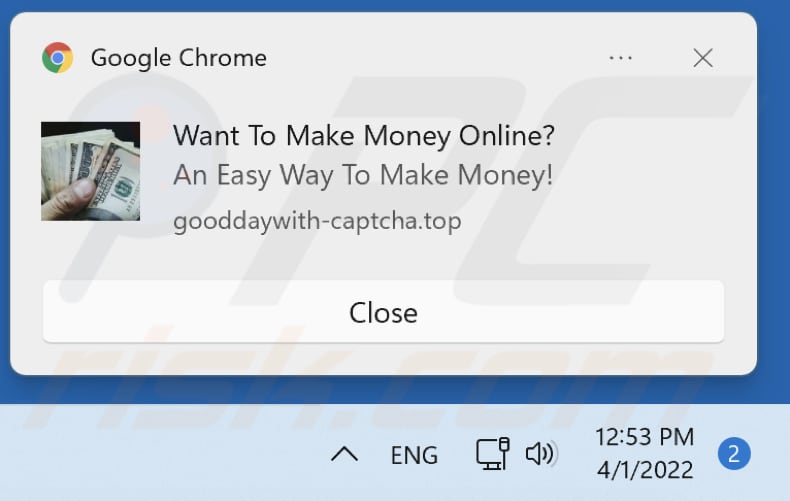The image size is (790, 501).
Task: Expand the hidden tray icons chevron
Action: [345, 454]
